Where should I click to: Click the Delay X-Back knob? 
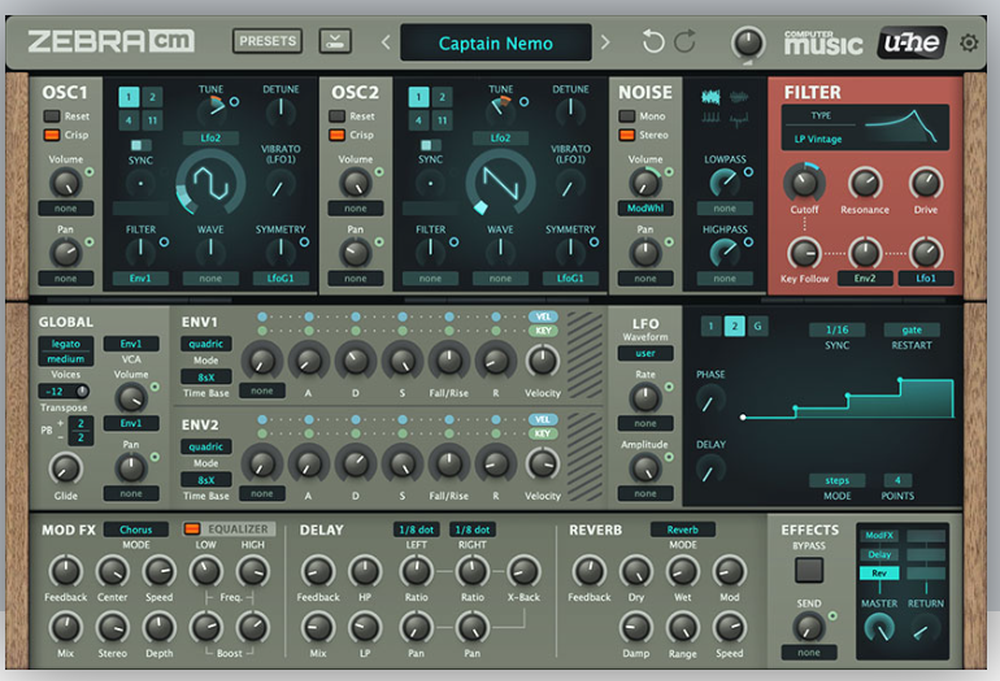click(x=524, y=571)
